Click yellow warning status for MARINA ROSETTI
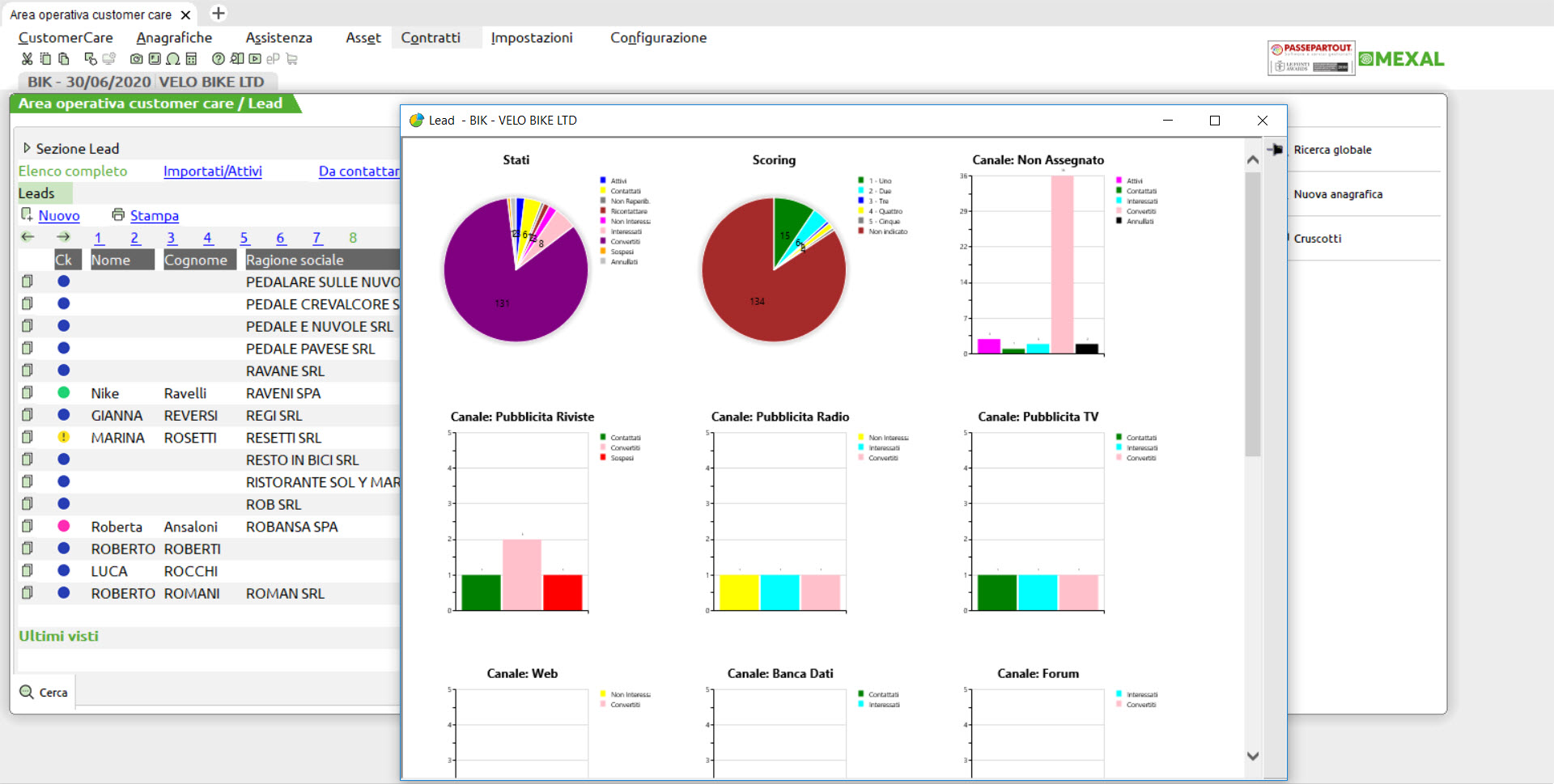 [x=63, y=438]
